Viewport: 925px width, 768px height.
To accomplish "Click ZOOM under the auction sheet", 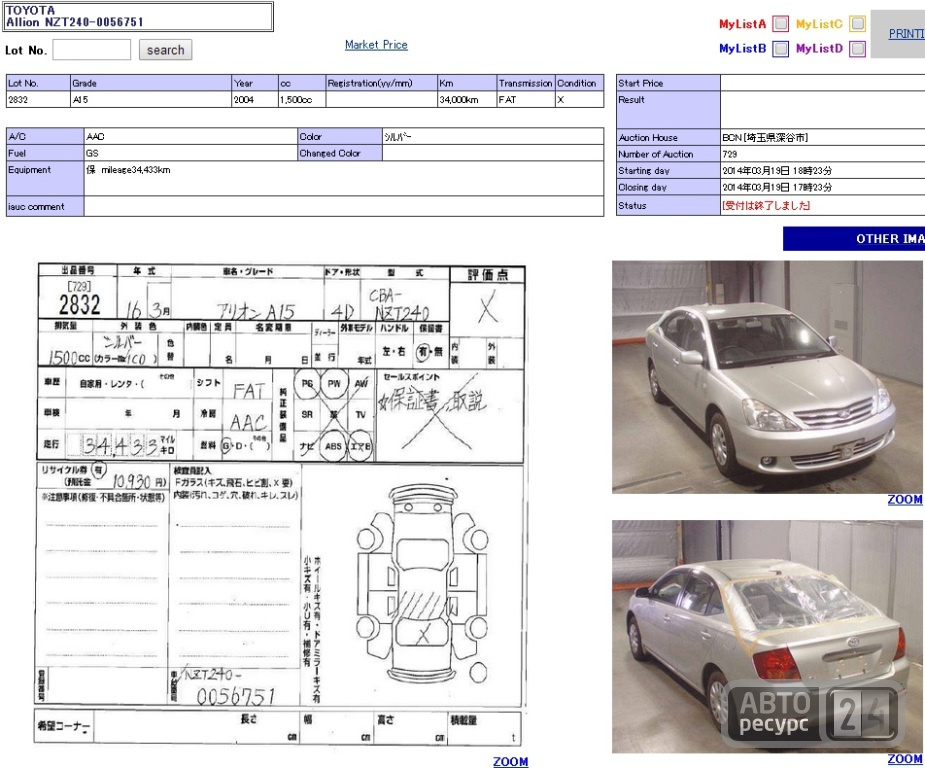I will point(510,762).
